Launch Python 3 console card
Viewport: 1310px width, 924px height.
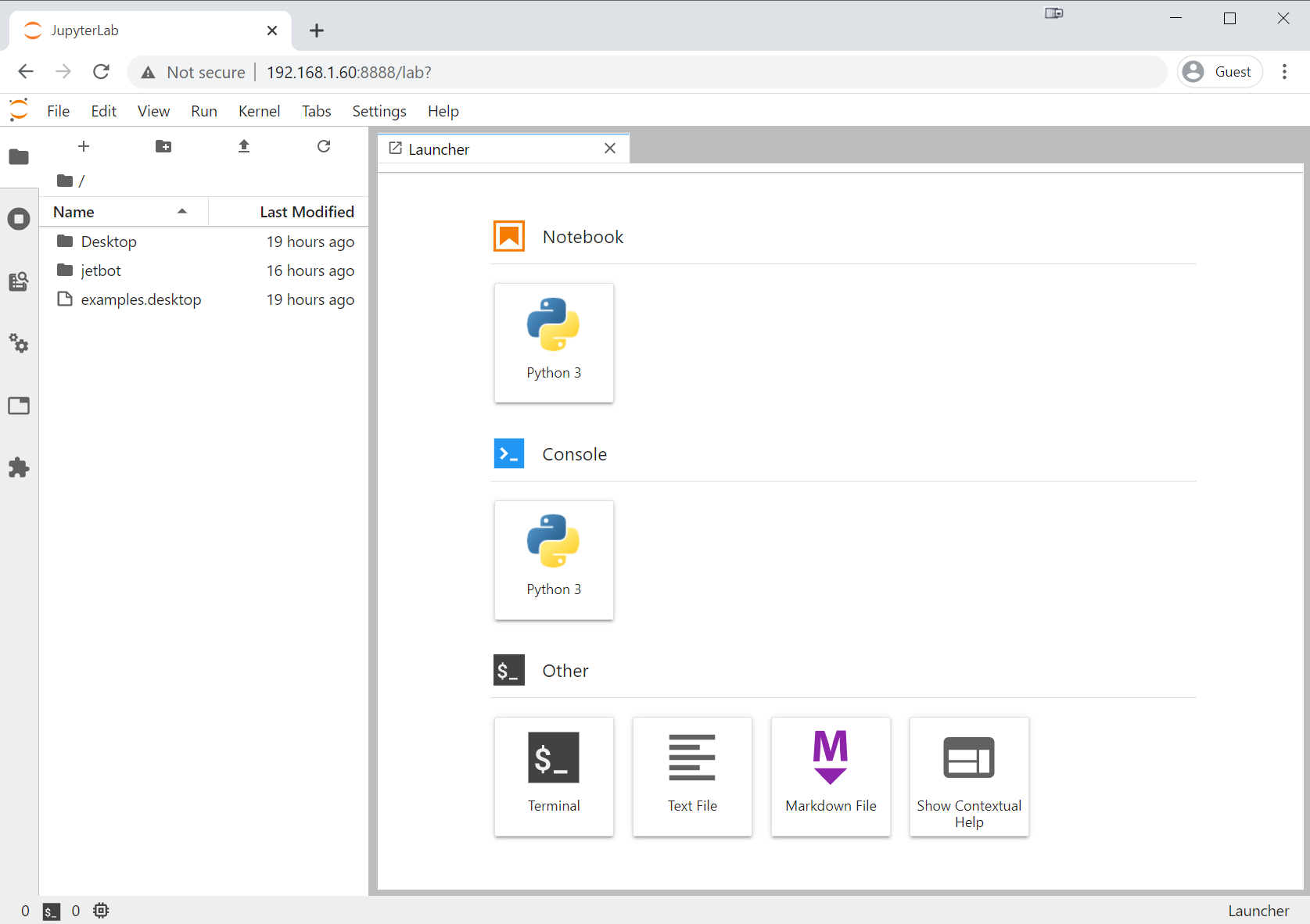click(554, 560)
